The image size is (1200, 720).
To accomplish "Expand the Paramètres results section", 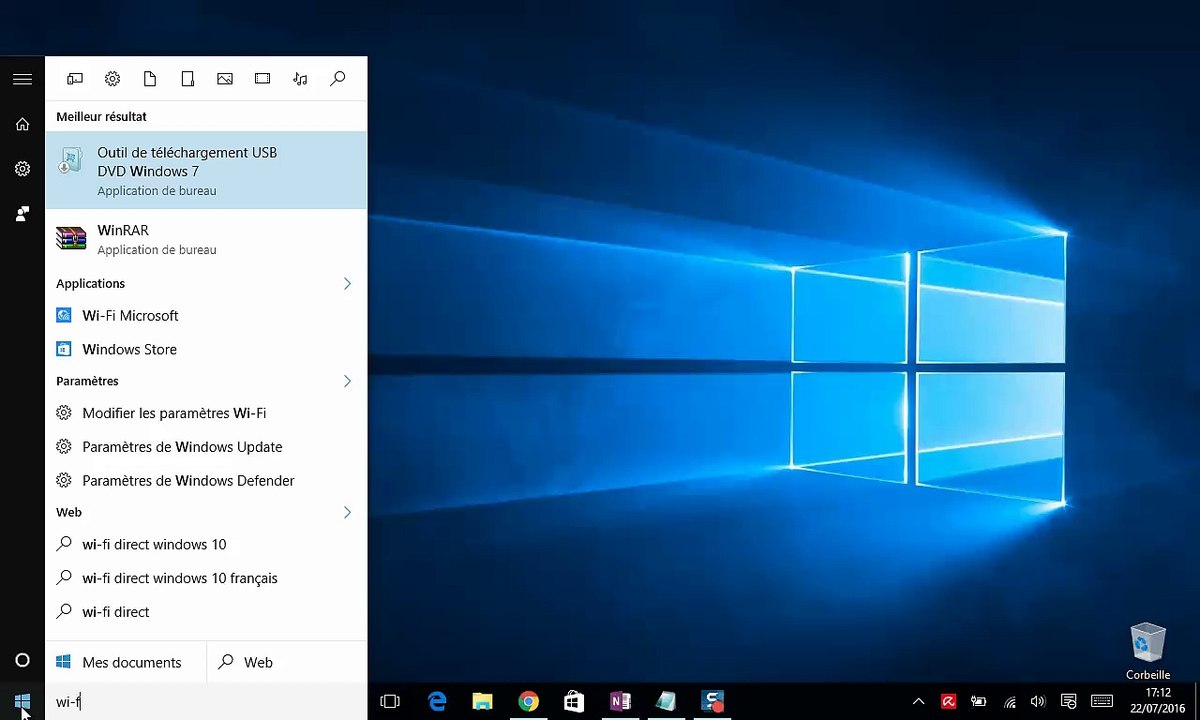I will point(347,381).
